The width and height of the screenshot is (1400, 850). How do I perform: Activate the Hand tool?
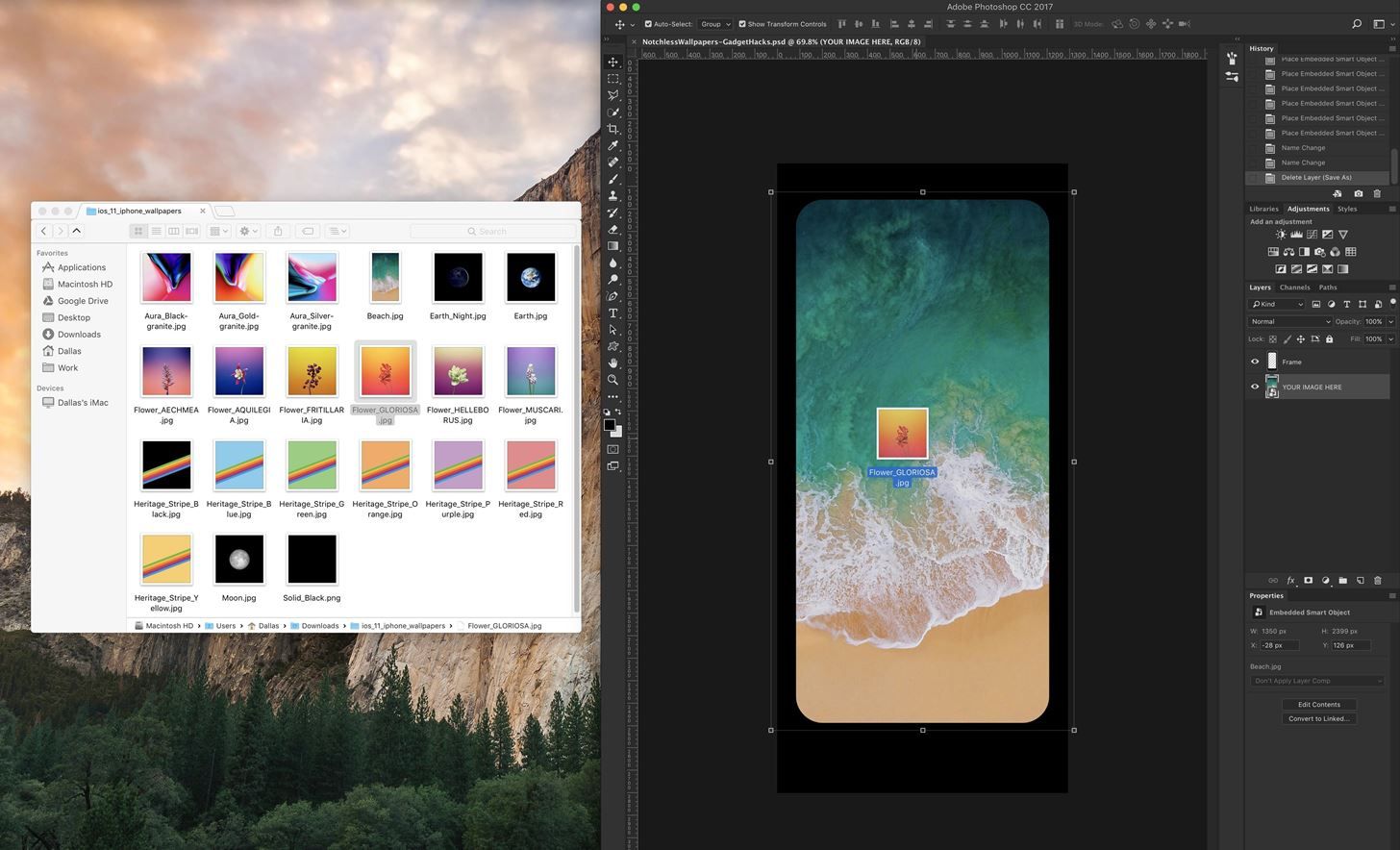tap(612, 362)
